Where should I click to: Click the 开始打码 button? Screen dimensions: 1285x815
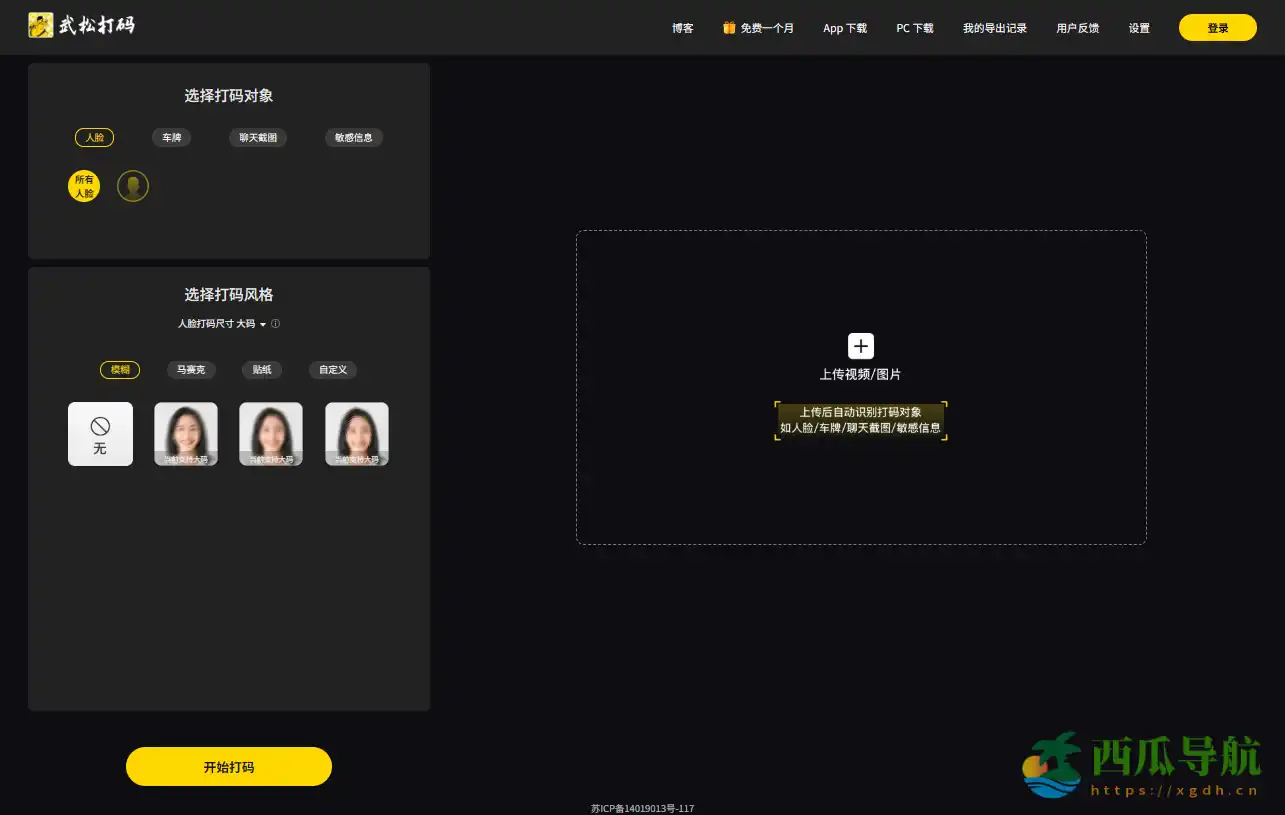point(229,767)
